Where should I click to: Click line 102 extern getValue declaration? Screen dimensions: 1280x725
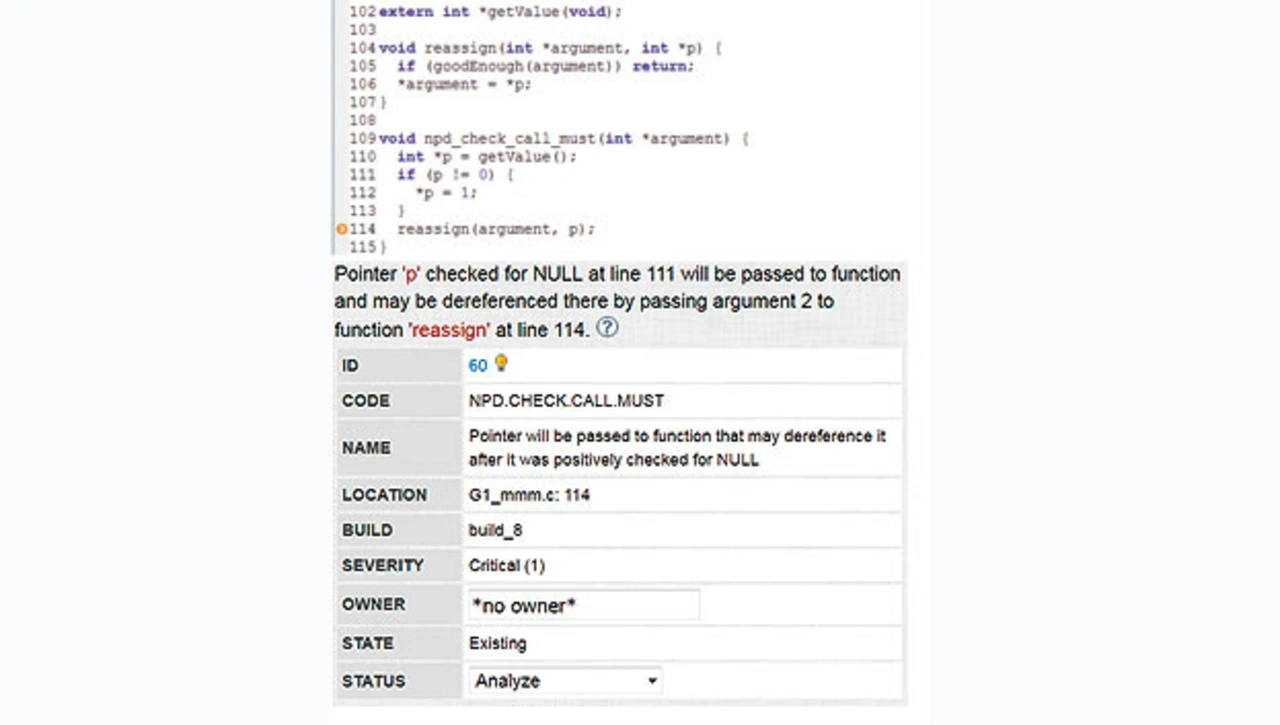pos(500,12)
